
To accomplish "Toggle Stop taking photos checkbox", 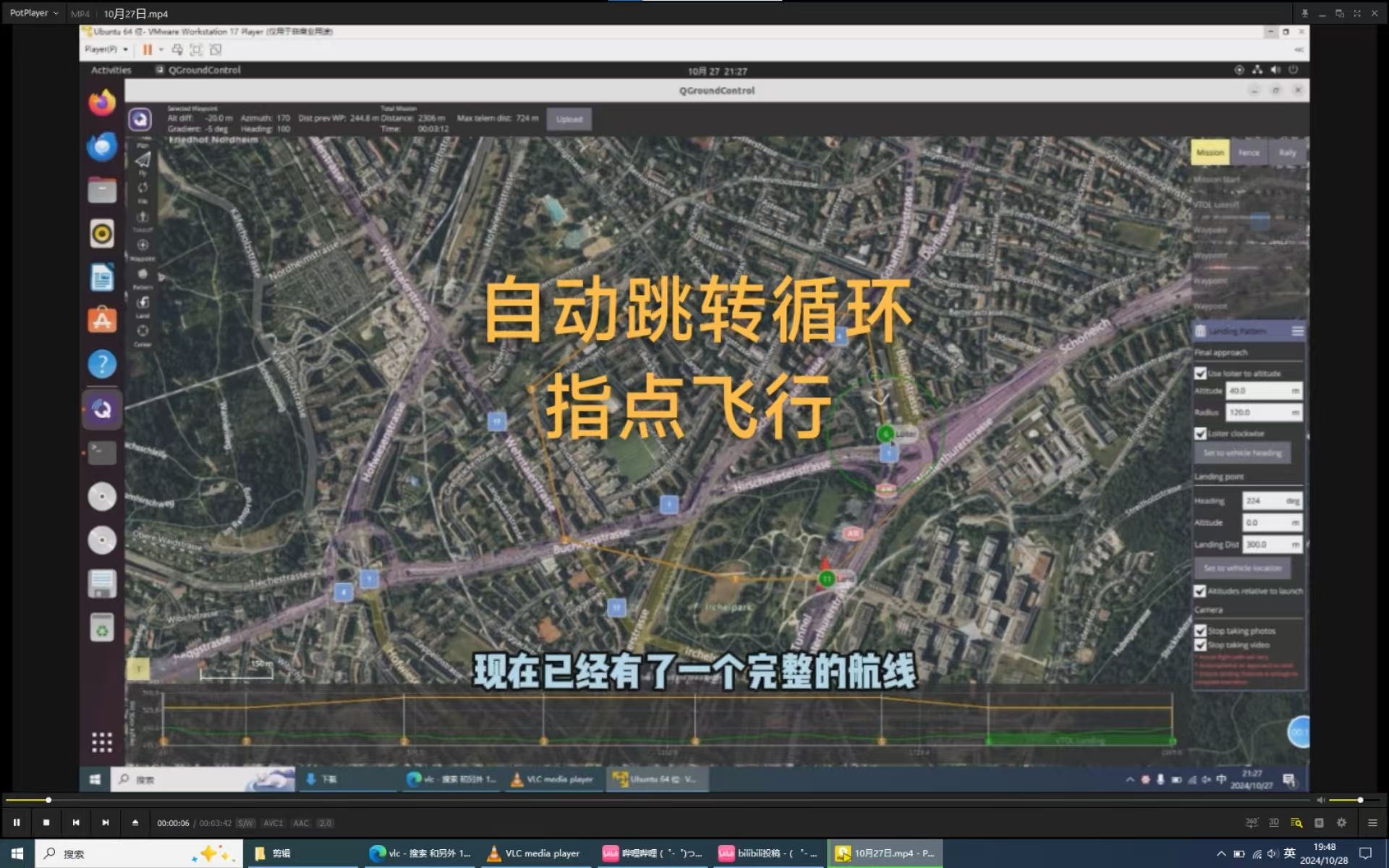I will tap(1200, 631).
